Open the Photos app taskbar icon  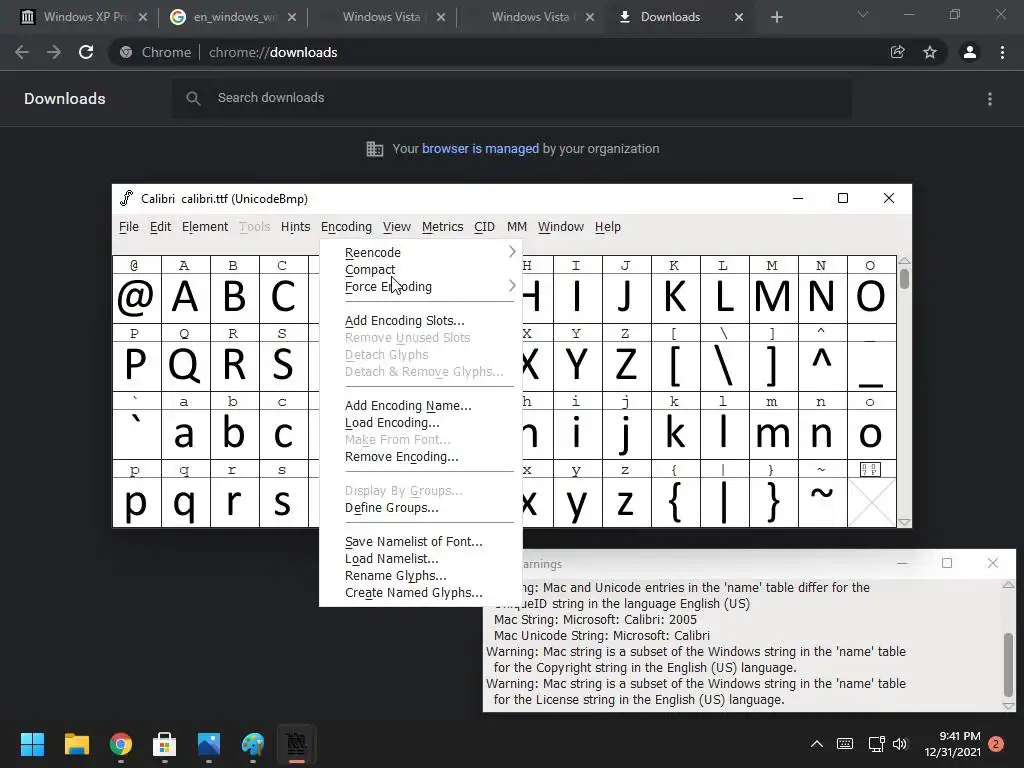click(x=209, y=744)
